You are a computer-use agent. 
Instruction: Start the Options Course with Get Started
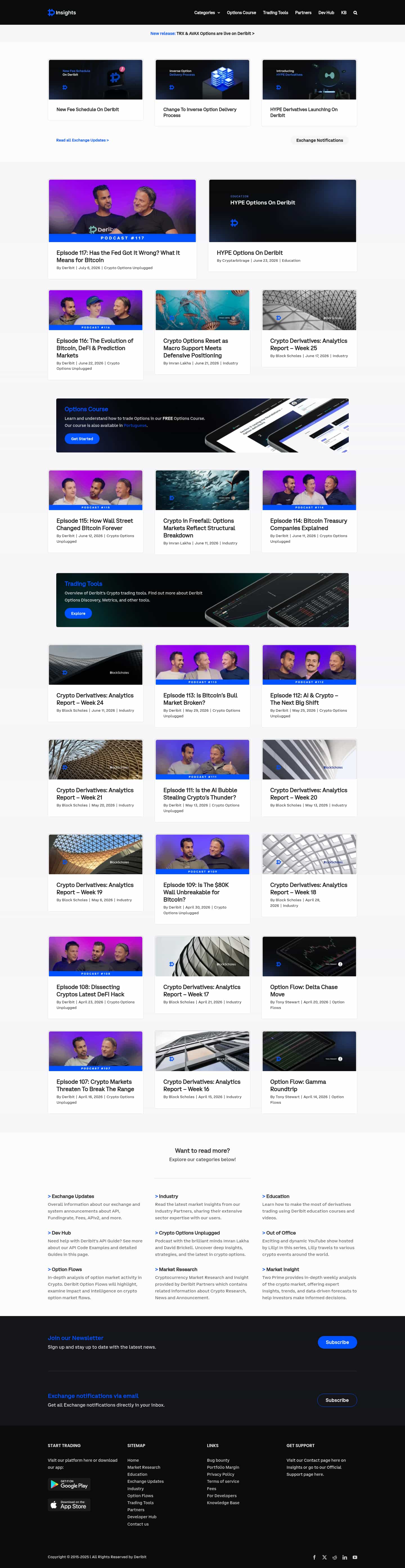(82, 439)
